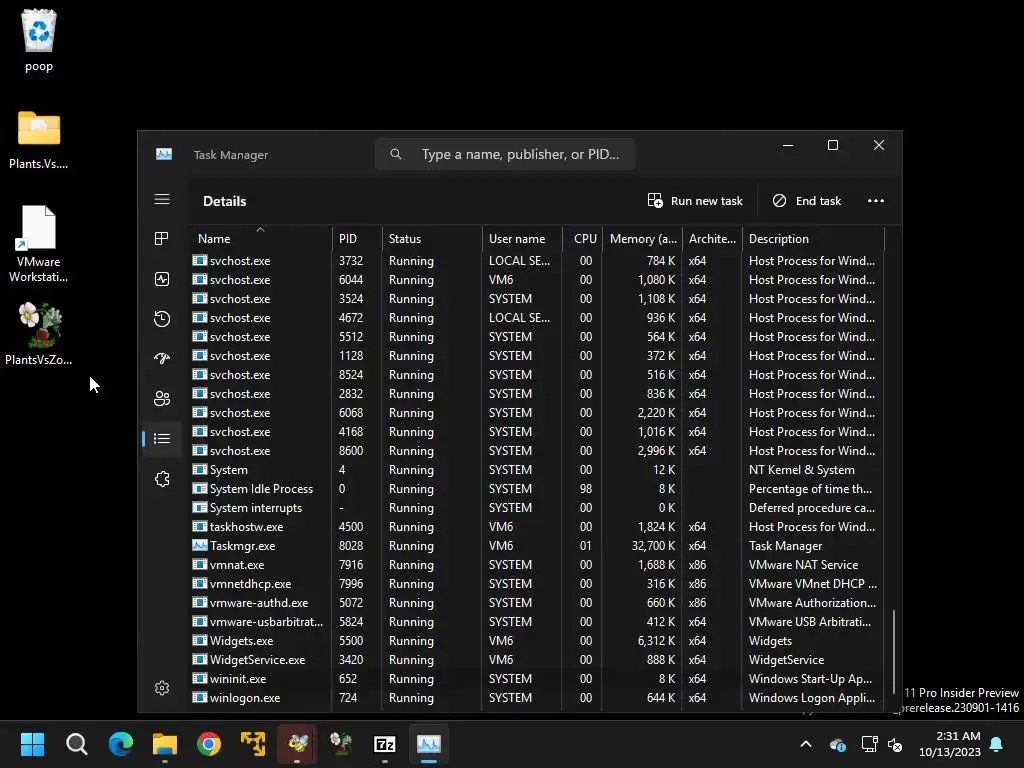Select the System Idle Process row
Screen dimensions: 1024x768
(537, 488)
